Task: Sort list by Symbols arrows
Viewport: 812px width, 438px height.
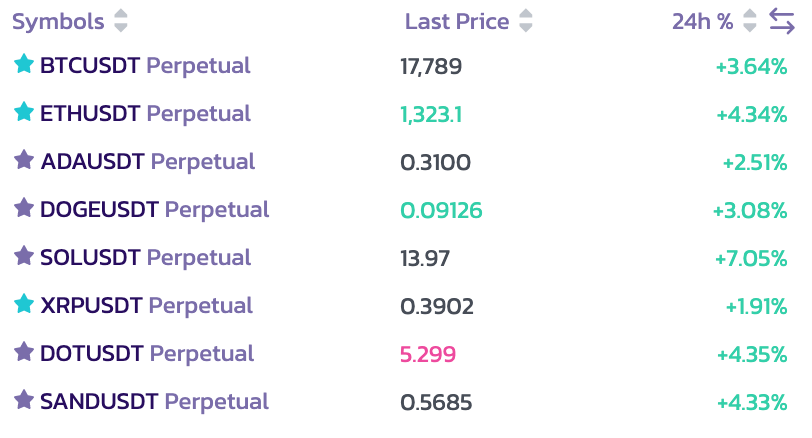Action: 121,21
